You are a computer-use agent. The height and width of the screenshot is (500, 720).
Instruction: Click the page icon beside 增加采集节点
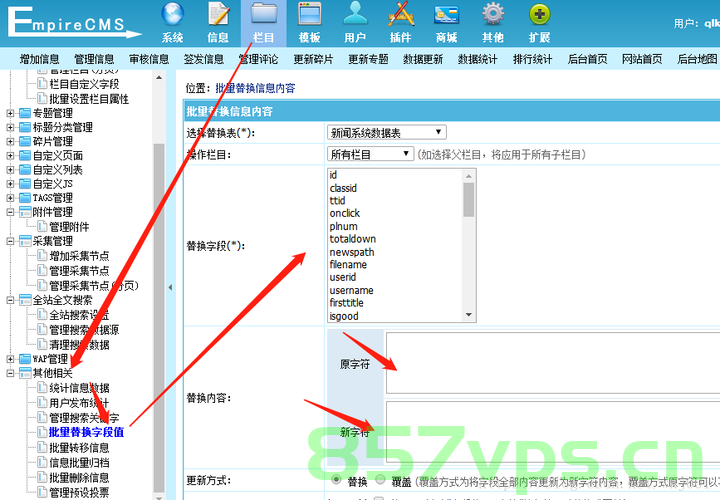click(x=42, y=256)
